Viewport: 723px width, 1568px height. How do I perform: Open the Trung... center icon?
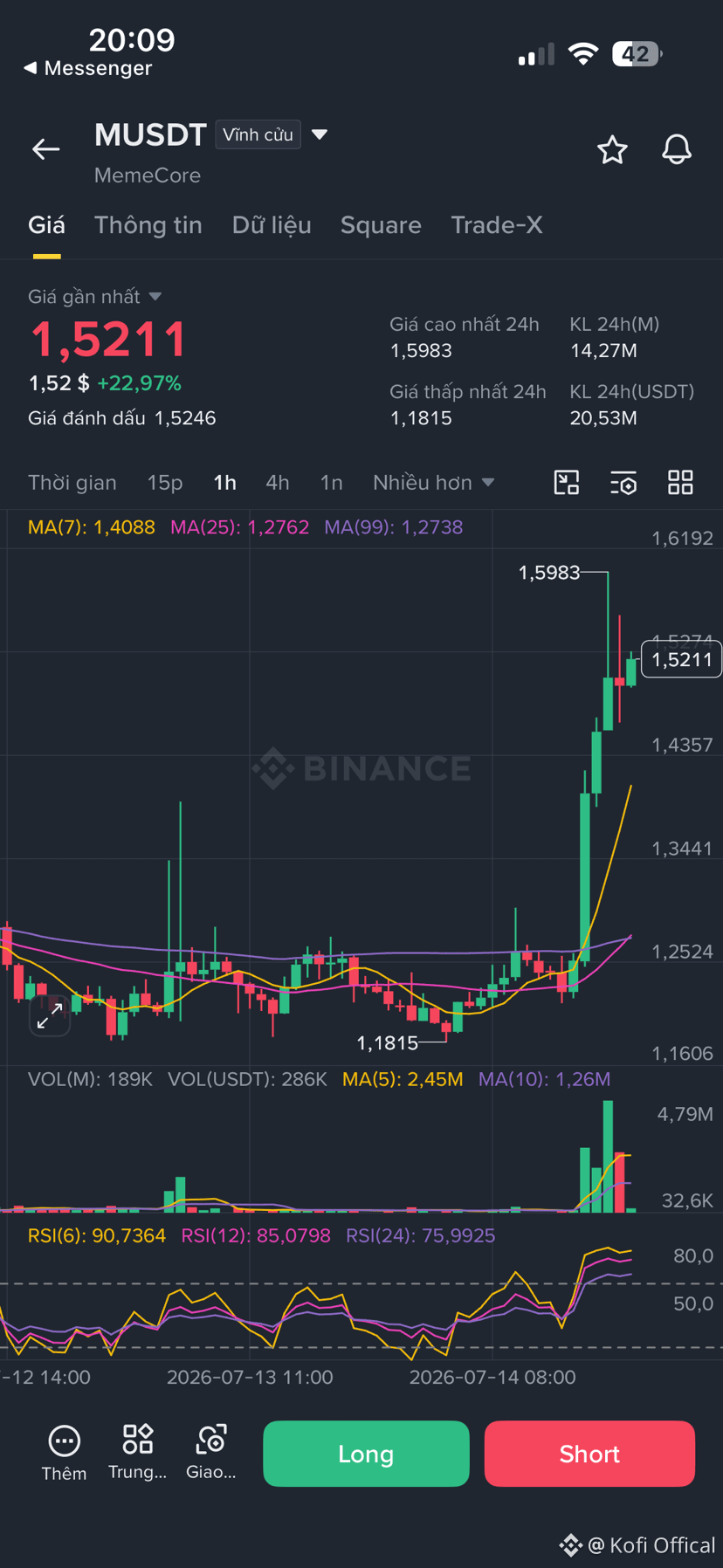[137, 1453]
